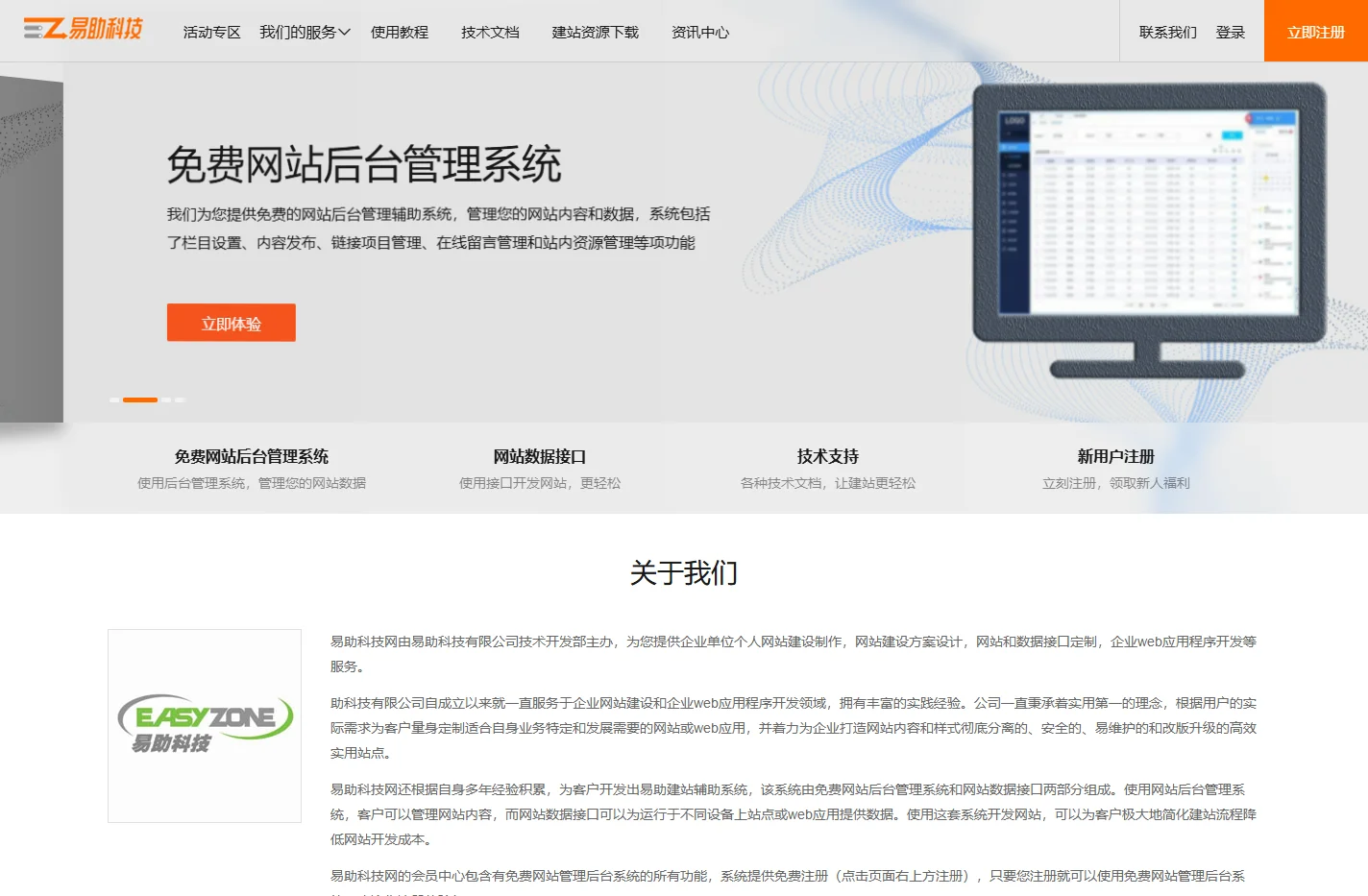Click subtitle 立刻注册，领取新人福利
Image resolution: width=1368 pixels, height=896 pixels.
pos(1116,483)
